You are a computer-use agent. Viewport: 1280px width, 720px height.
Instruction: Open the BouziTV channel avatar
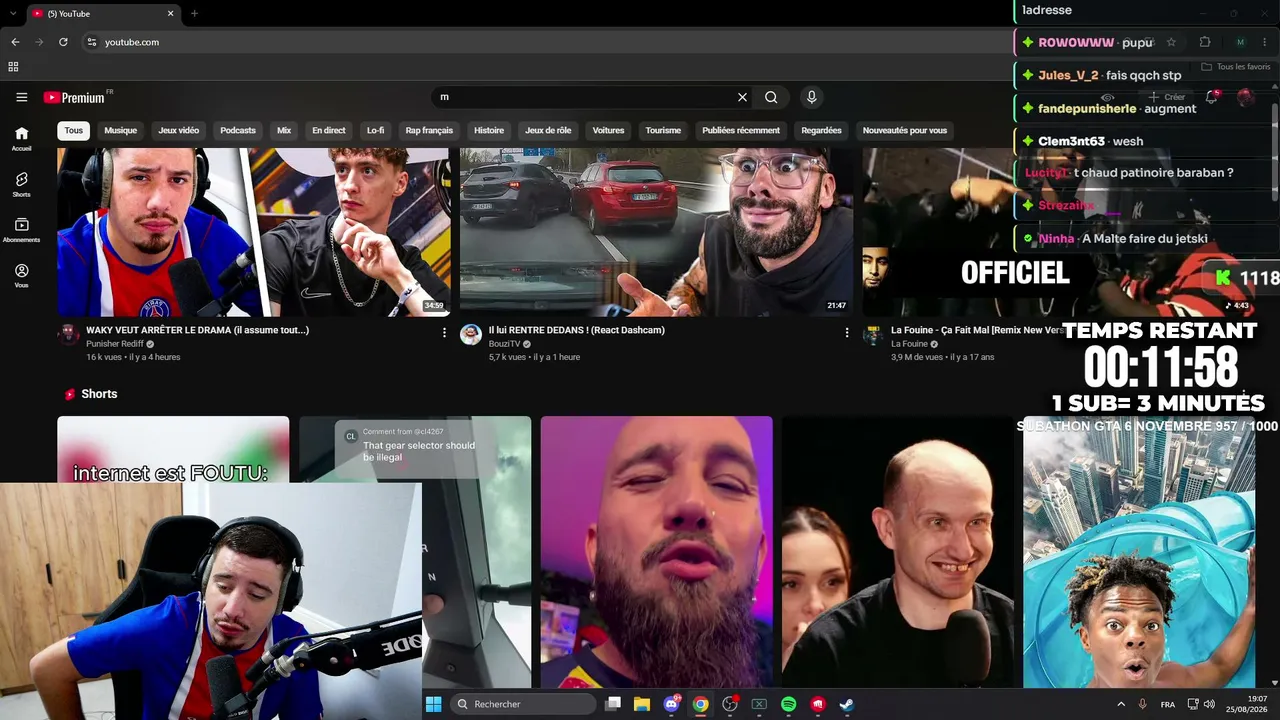click(x=471, y=334)
